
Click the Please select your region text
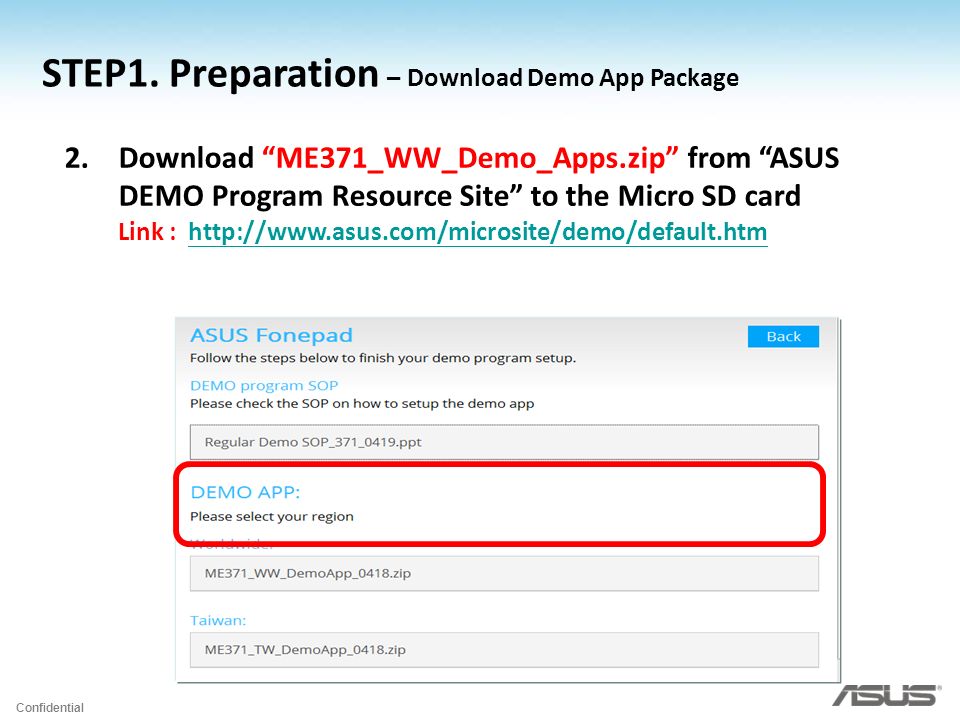click(x=272, y=517)
